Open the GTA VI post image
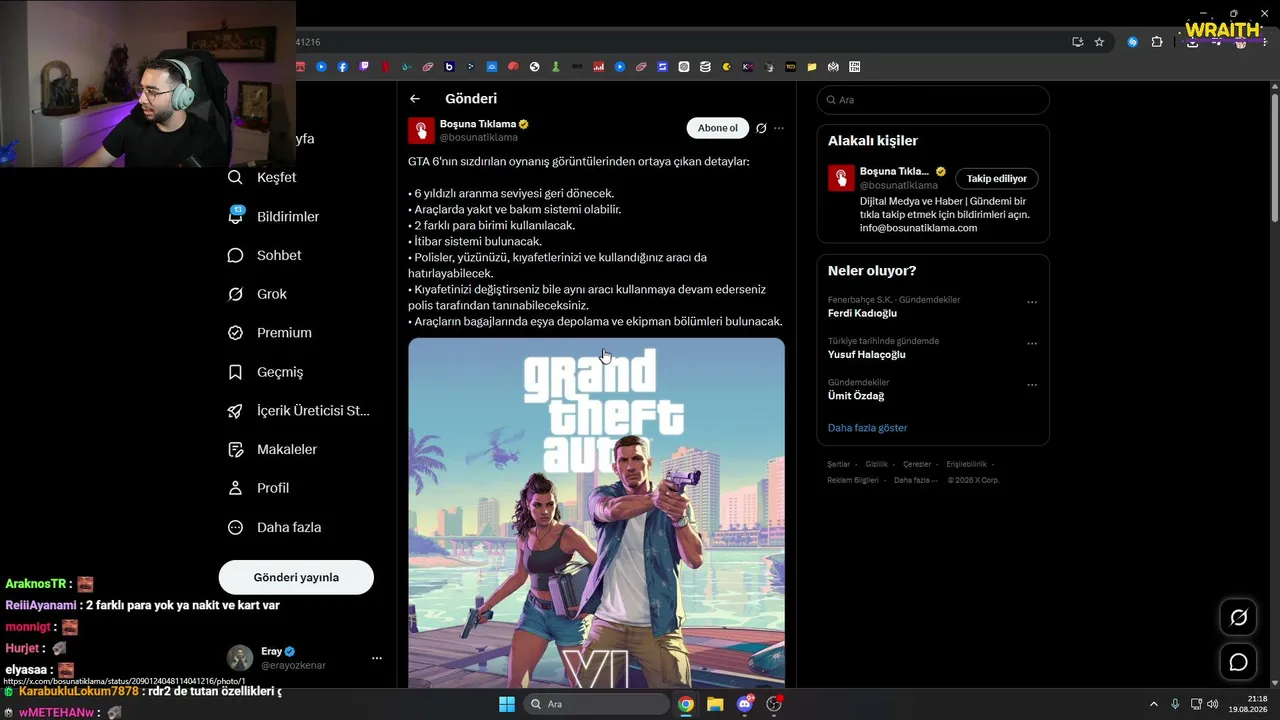1280x720 pixels. [x=596, y=513]
